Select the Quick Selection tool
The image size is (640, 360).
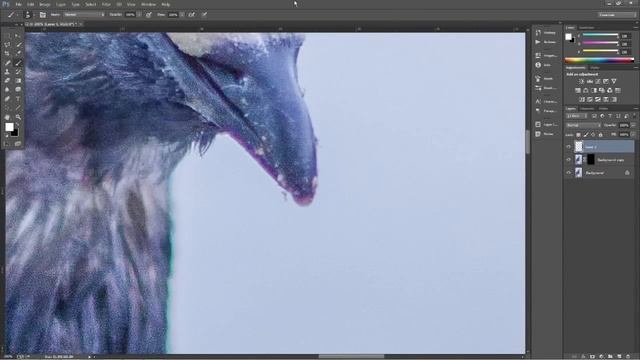[18, 44]
